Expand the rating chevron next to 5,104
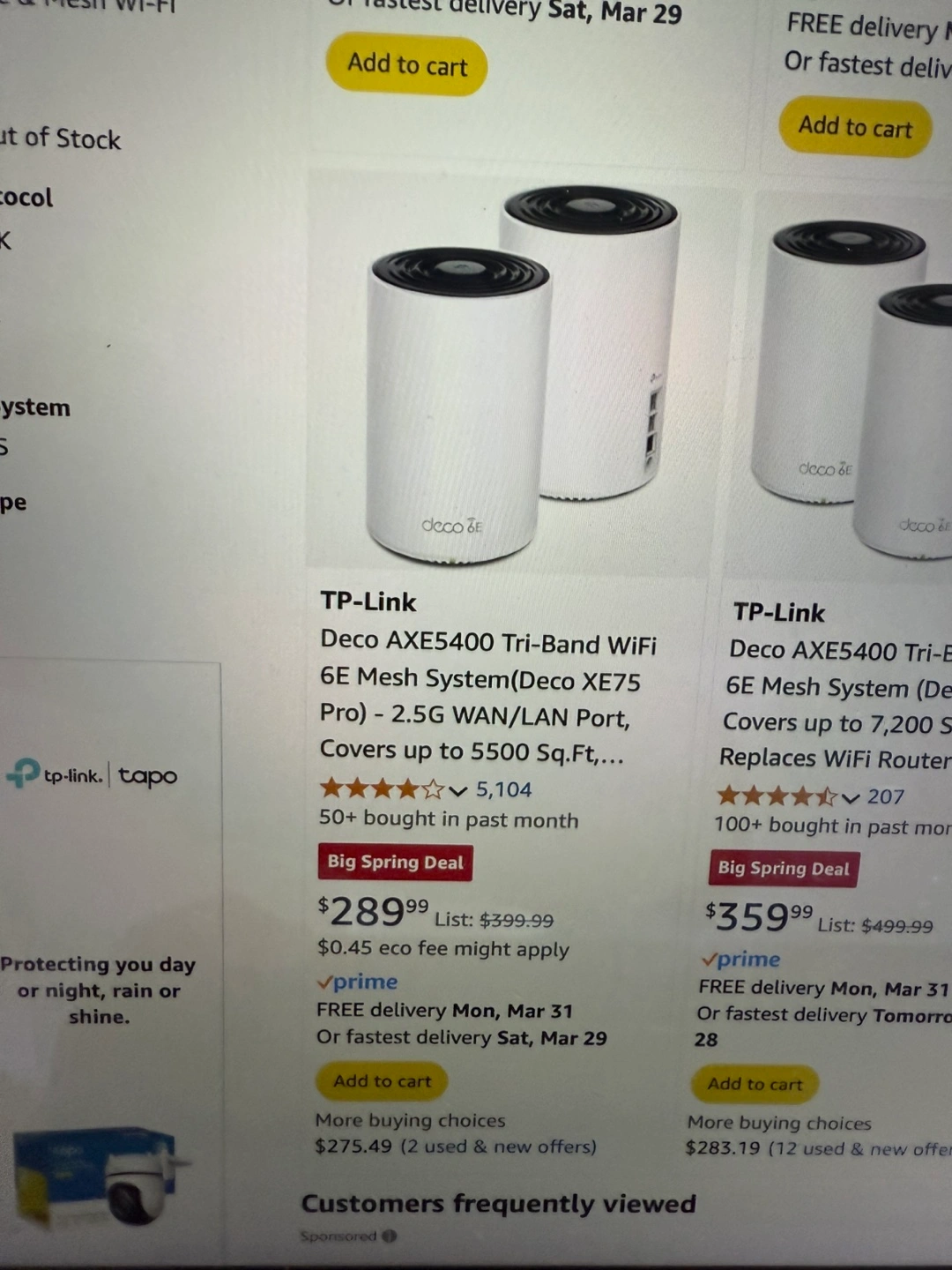 pyautogui.click(x=457, y=790)
